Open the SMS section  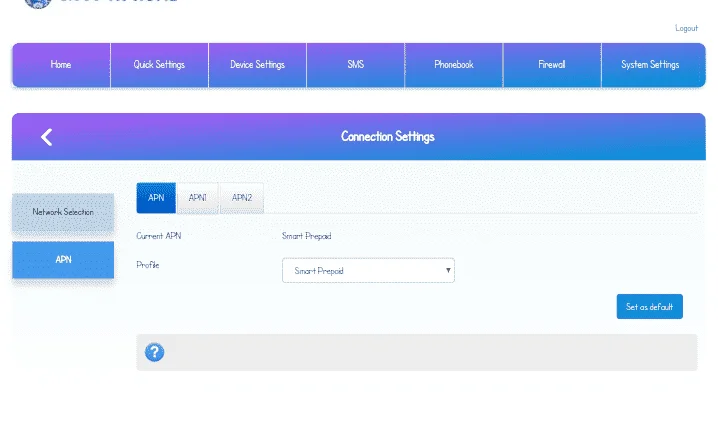tap(356, 65)
